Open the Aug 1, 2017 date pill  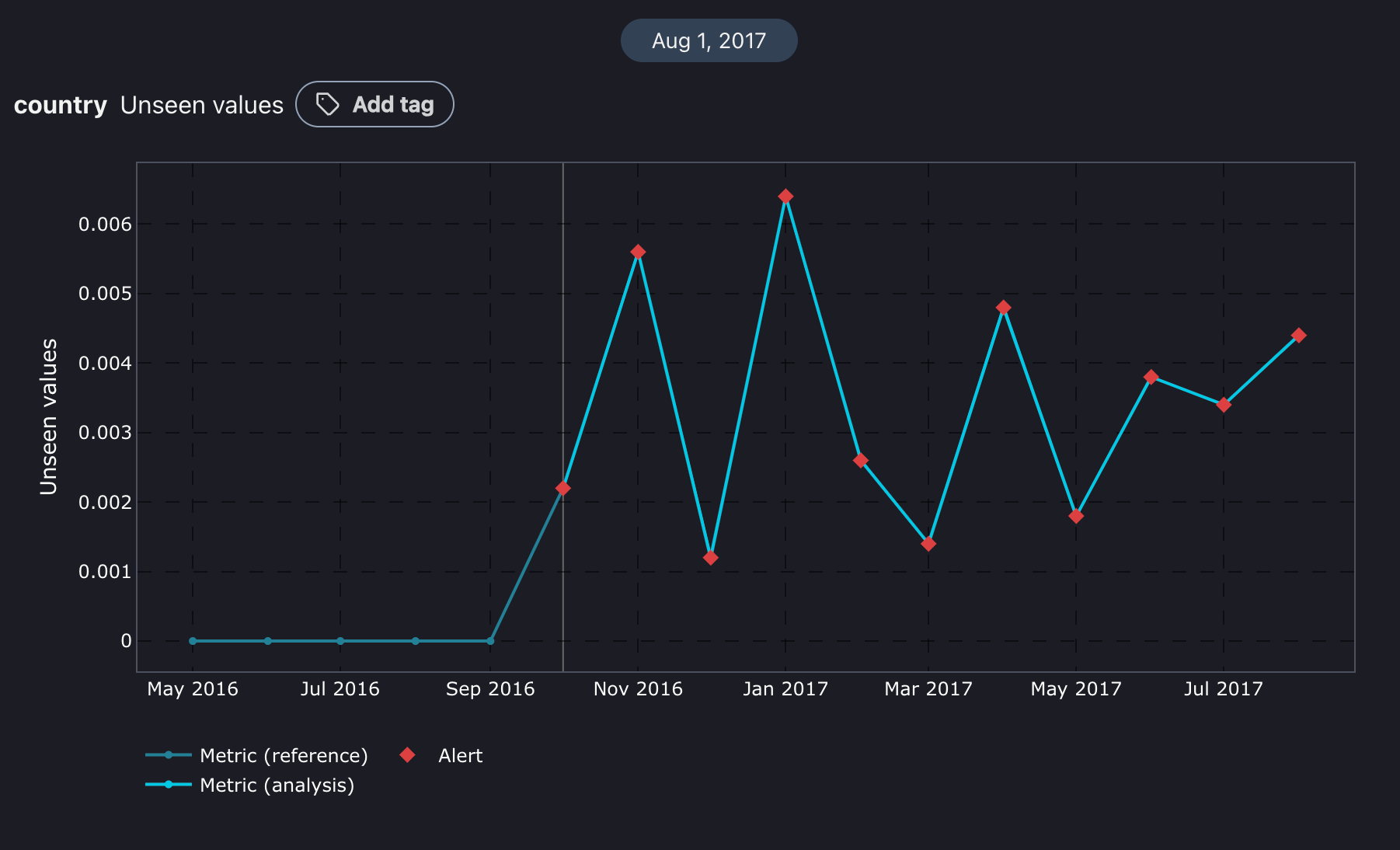(x=709, y=40)
